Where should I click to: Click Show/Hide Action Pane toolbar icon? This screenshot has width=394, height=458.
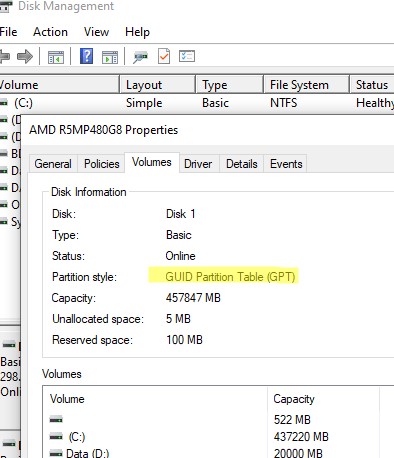coord(110,57)
